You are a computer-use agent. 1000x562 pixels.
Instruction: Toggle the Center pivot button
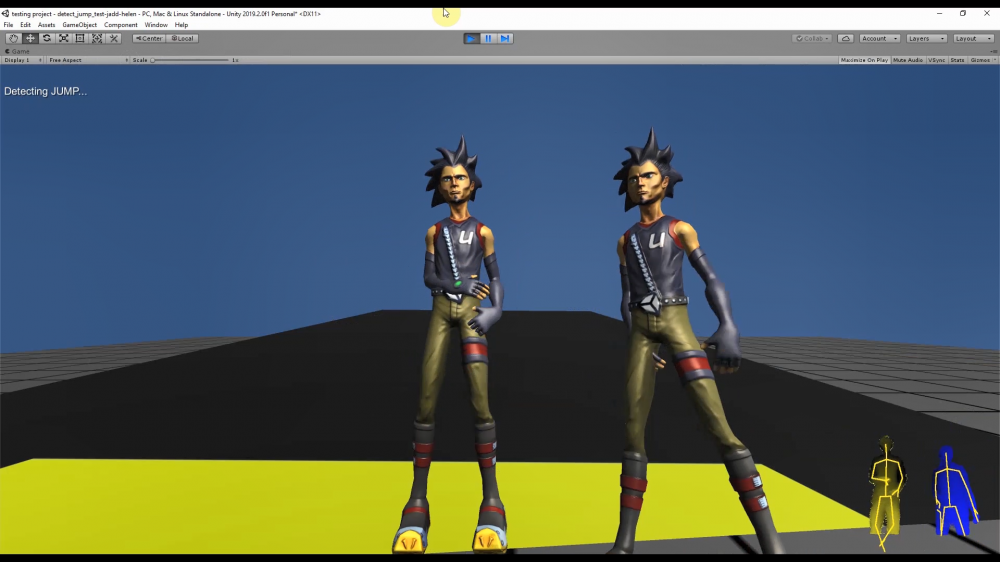[x=149, y=38]
